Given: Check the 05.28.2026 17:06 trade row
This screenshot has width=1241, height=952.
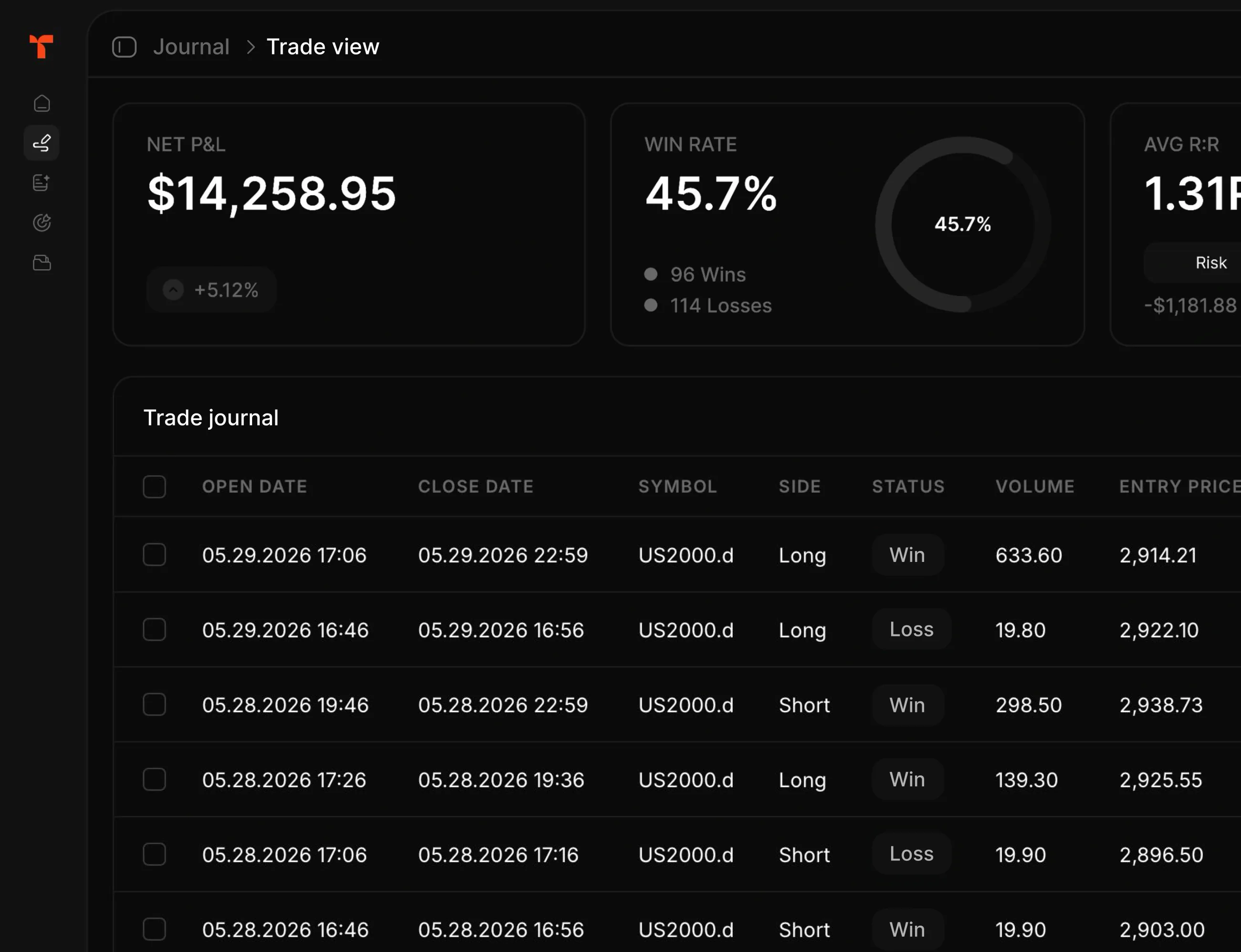Looking at the screenshot, I should coord(155,854).
